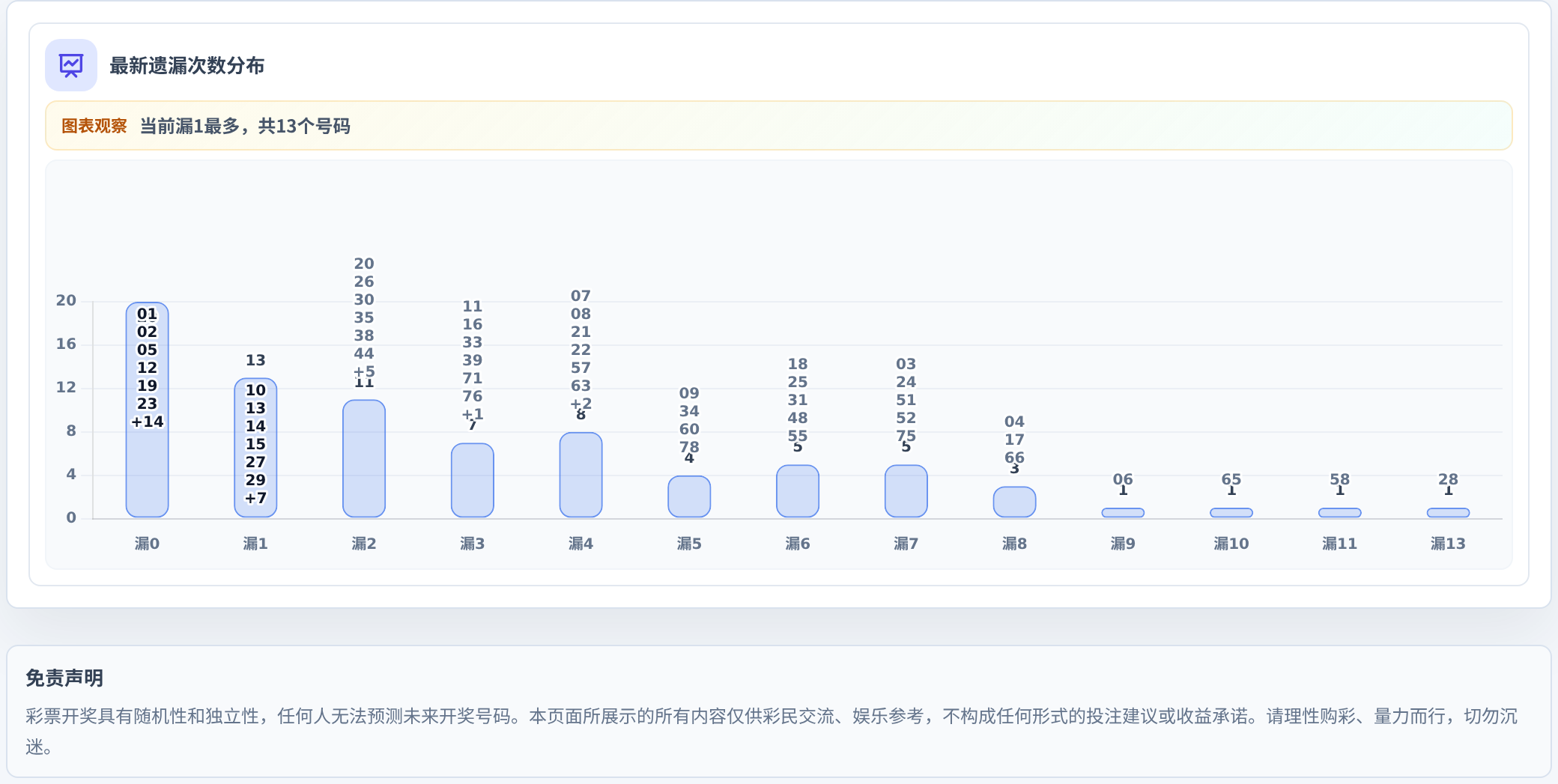Image resolution: width=1558 pixels, height=784 pixels.
Task: Click the x-axis label 漏5
Action: 689,544
